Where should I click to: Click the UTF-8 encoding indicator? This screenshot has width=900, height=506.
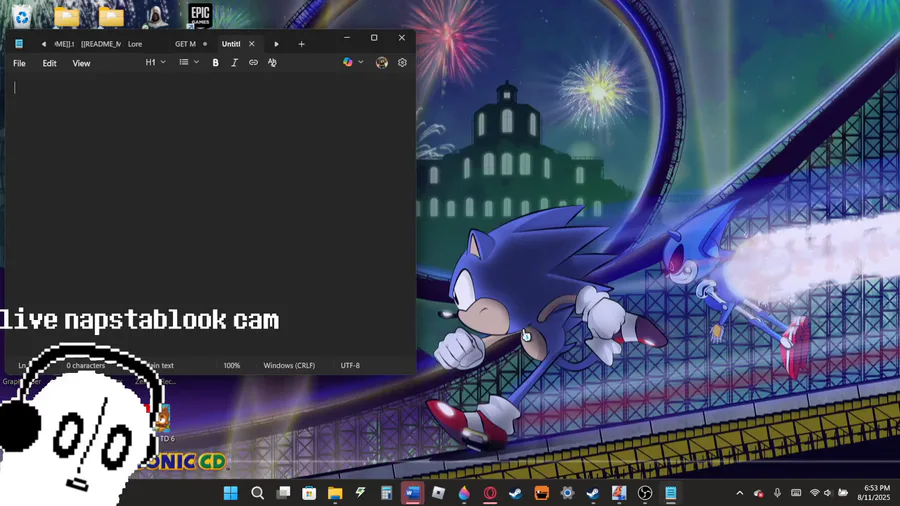(350, 365)
